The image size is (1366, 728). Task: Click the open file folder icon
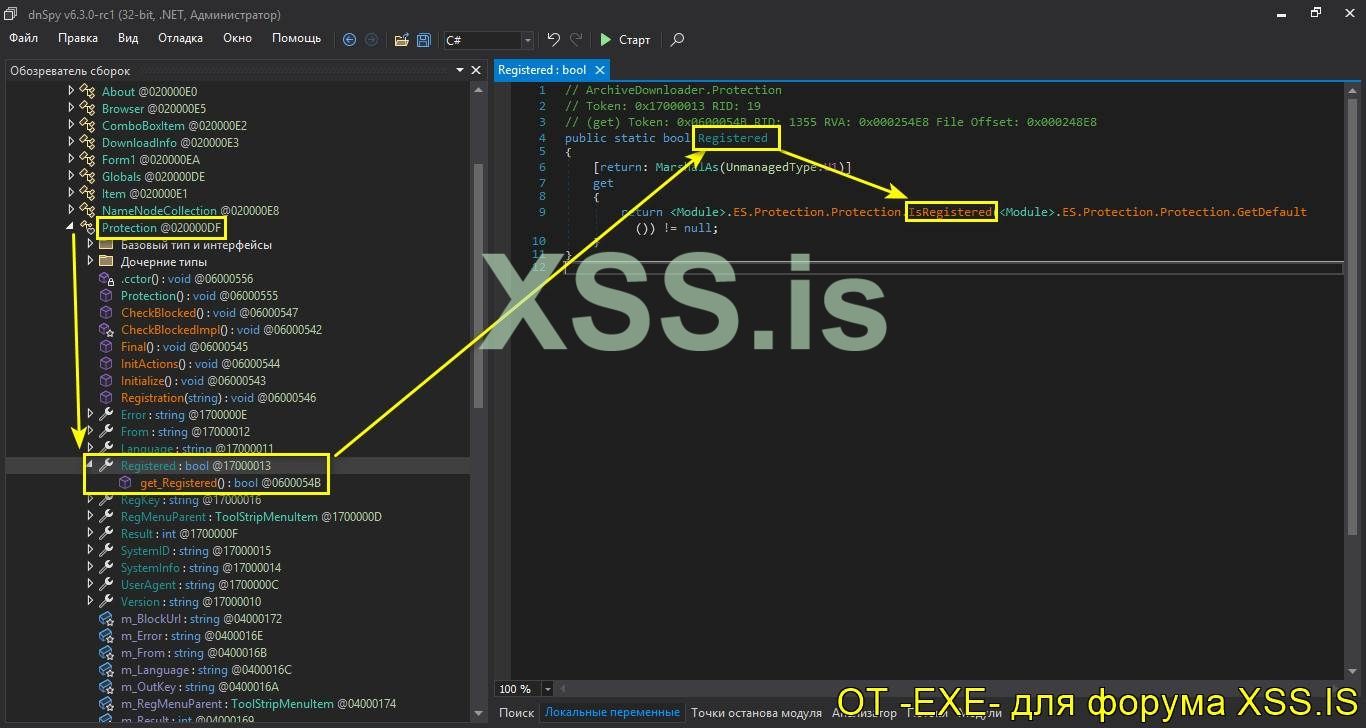tap(401, 40)
